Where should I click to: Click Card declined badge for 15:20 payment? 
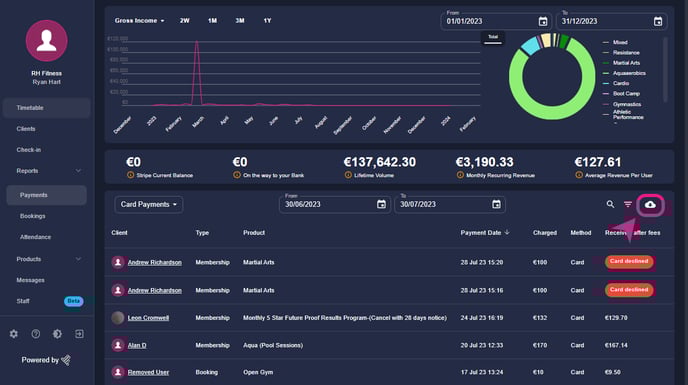tap(629, 262)
